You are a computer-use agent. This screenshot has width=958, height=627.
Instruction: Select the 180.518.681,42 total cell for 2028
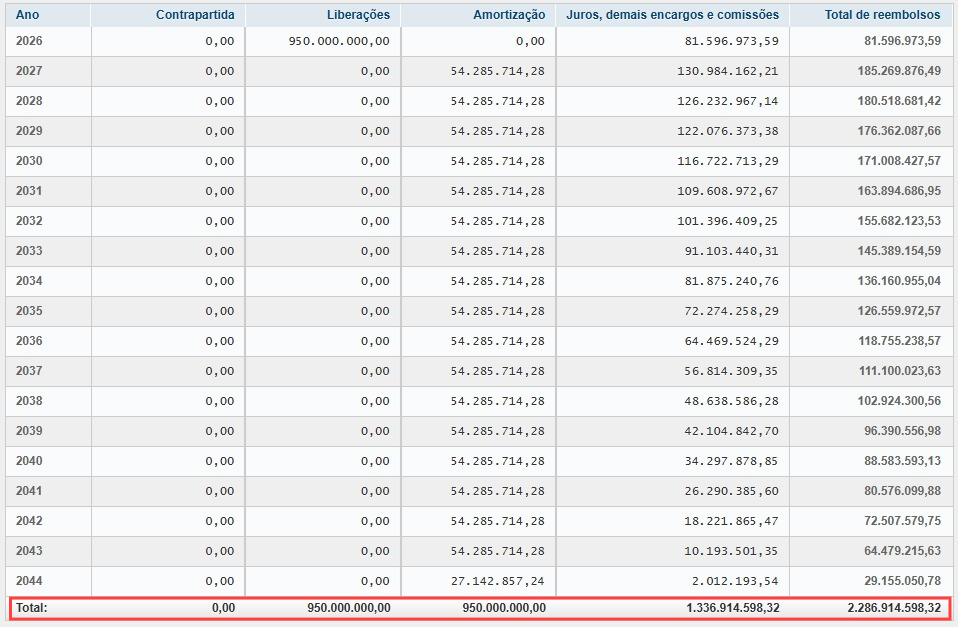[x=891, y=101]
